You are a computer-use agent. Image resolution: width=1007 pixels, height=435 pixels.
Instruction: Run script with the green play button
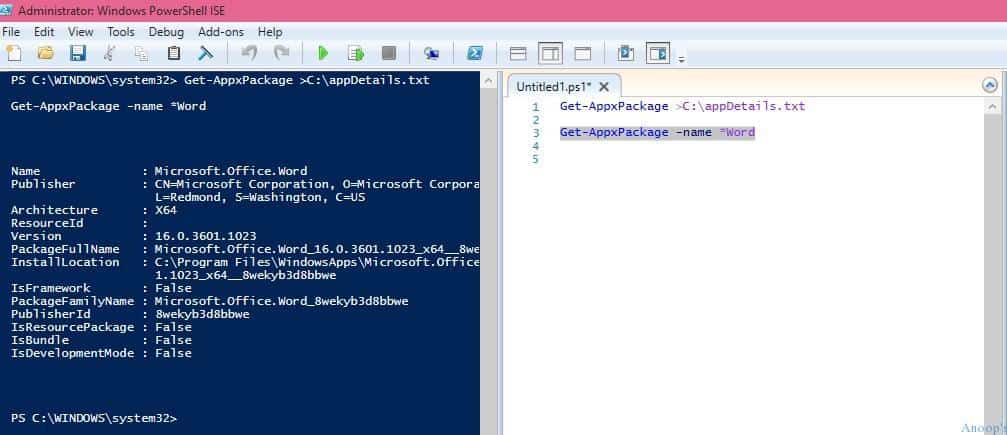coord(324,53)
